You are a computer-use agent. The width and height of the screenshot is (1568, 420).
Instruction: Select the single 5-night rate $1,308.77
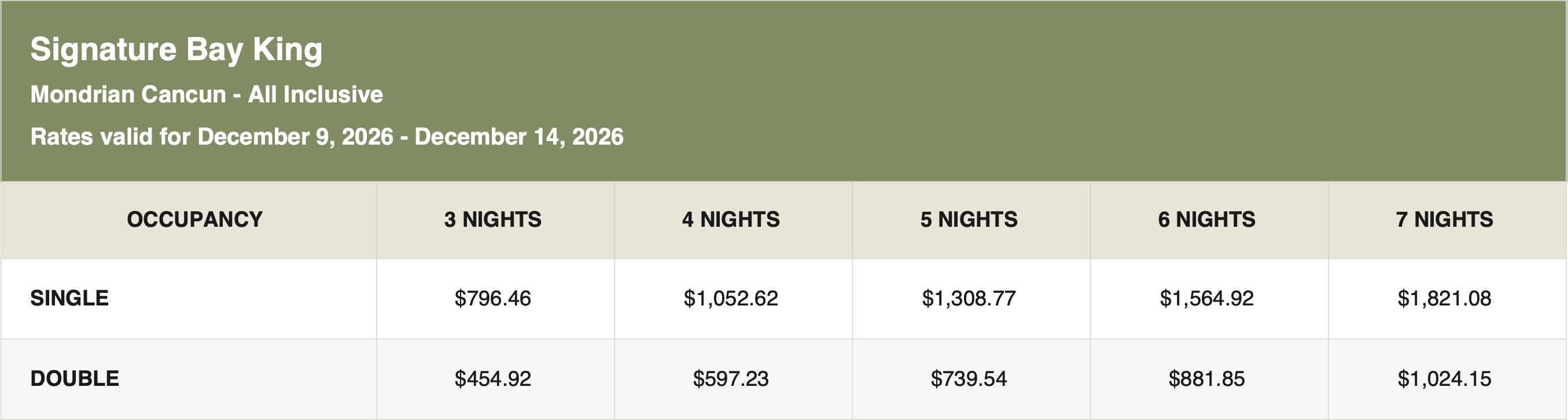pyautogui.click(x=969, y=299)
